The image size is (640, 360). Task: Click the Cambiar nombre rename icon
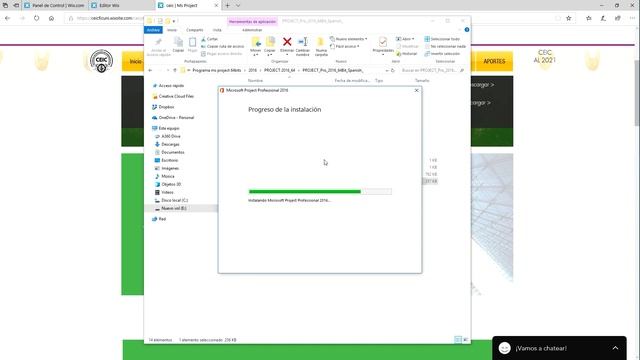302,42
